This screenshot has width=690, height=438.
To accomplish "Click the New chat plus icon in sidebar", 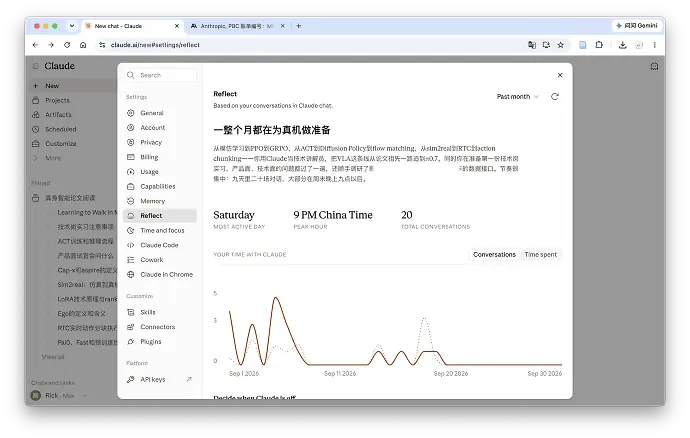I will click(36, 86).
